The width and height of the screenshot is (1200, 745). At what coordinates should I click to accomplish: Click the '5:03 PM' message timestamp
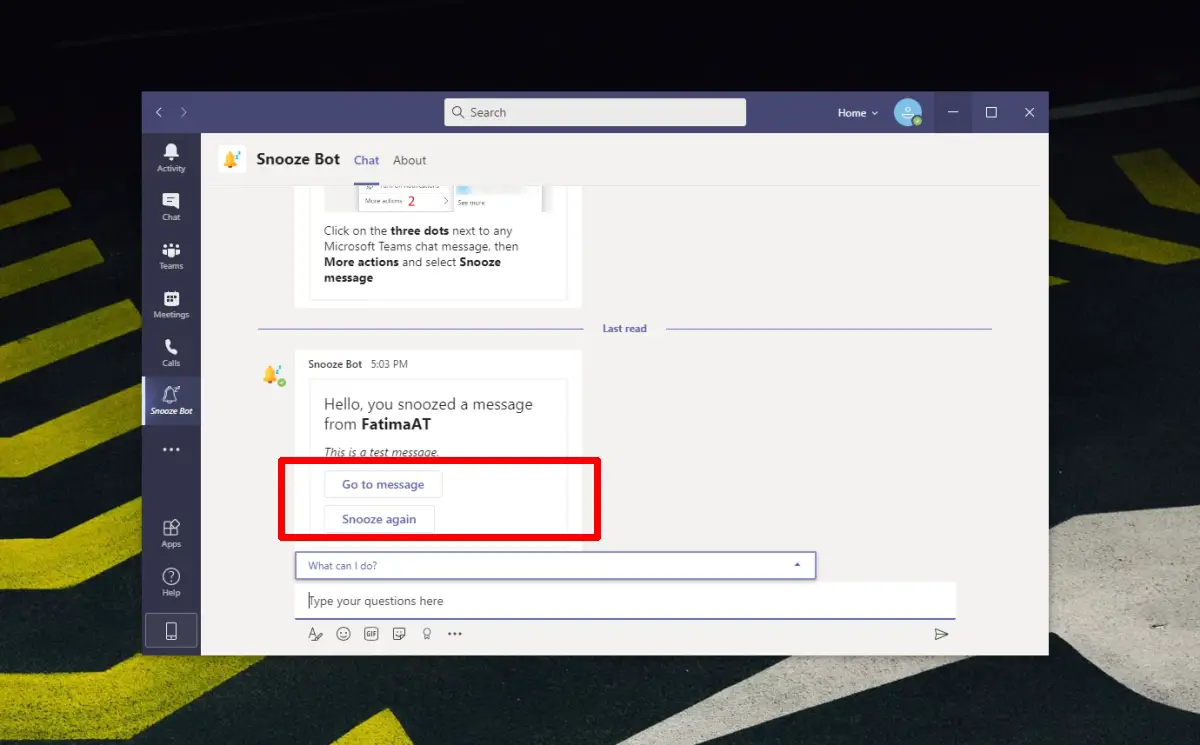(389, 364)
